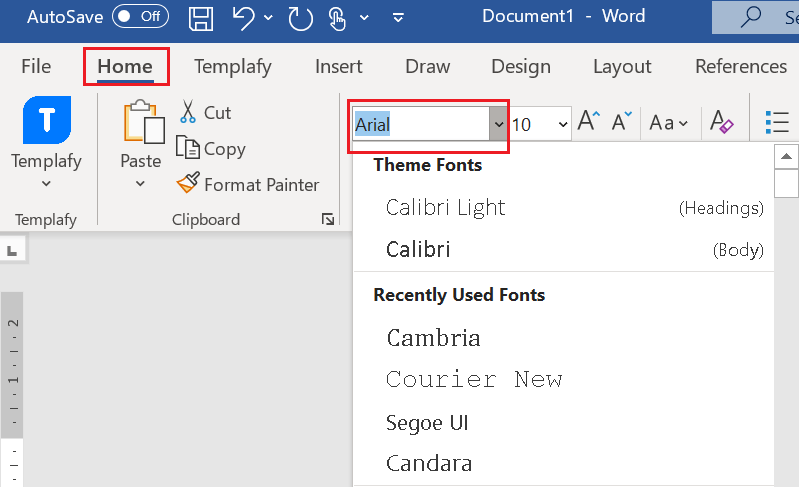Expand the Paste options arrow
799x487 pixels.
tap(140, 183)
